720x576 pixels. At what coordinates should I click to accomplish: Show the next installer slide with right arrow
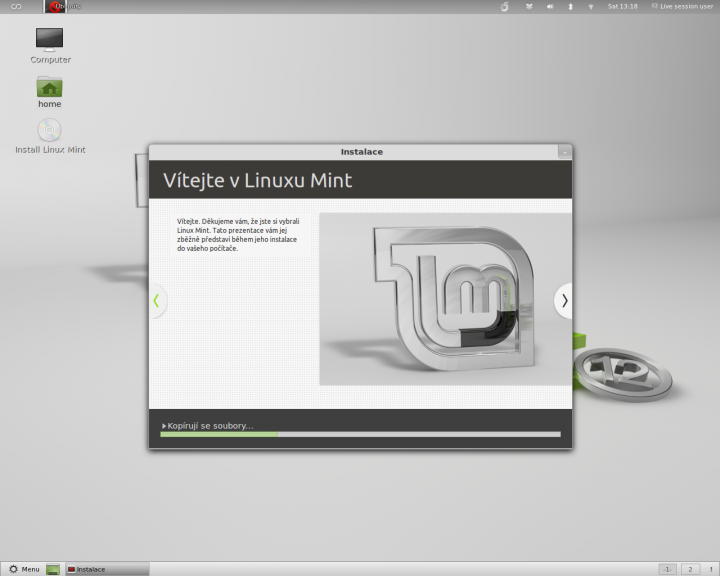coord(564,301)
